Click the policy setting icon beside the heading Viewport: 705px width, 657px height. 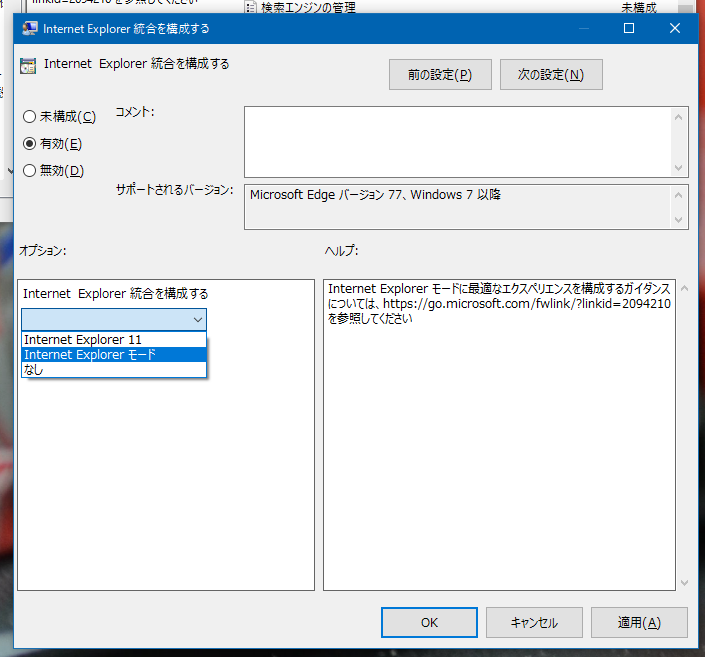click(x=28, y=66)
